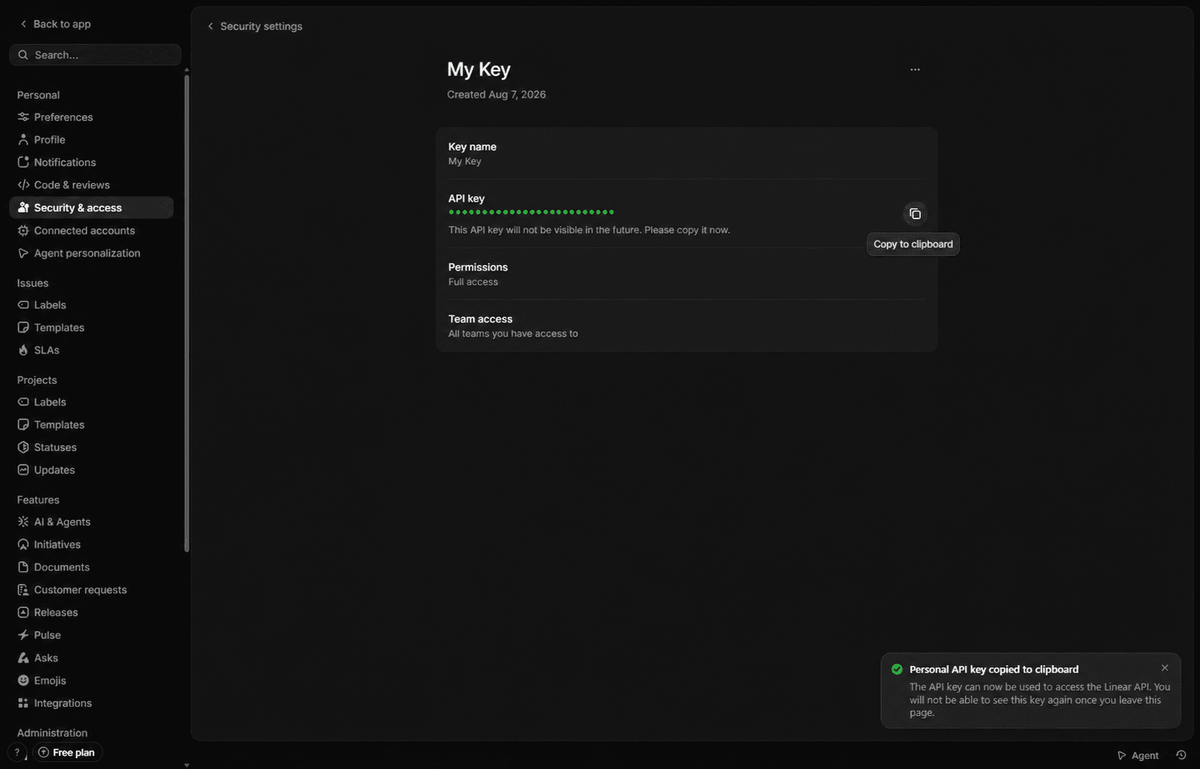Click the sidebar vertical scrollbar

click(186, 313)
